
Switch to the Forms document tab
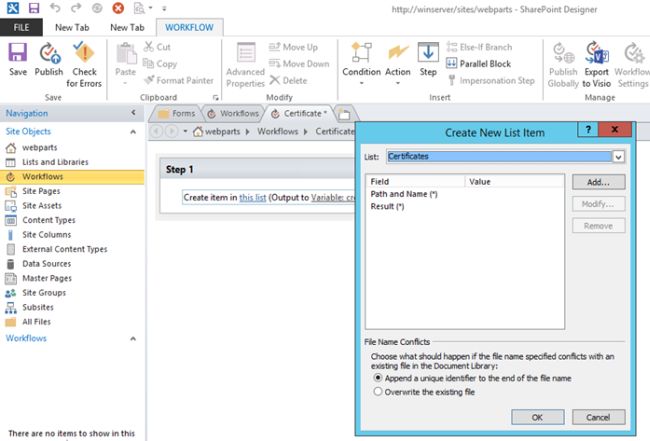pyautogui.click(x=177, y=113)
